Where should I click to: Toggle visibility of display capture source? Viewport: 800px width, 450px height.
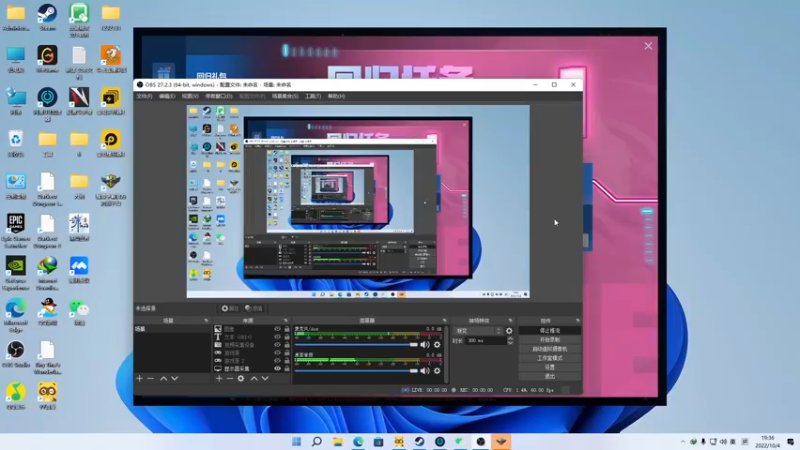pos(277,368)
